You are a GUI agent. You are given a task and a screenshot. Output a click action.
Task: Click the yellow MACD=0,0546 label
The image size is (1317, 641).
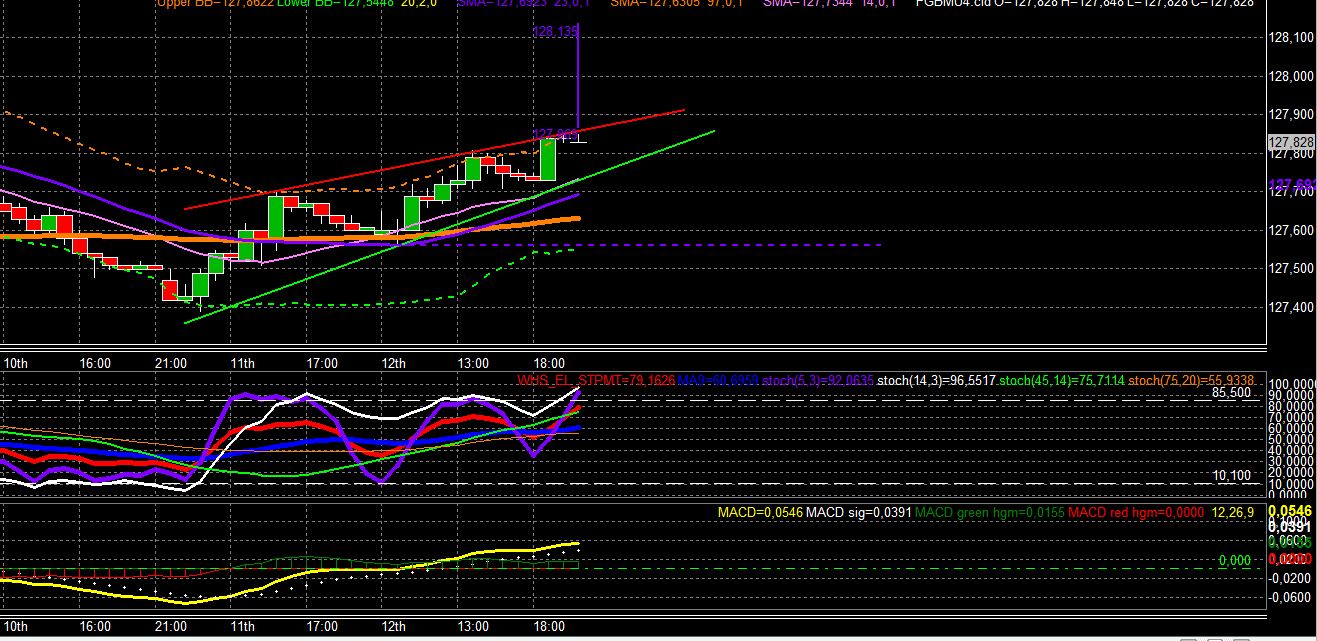pos(760,513)
